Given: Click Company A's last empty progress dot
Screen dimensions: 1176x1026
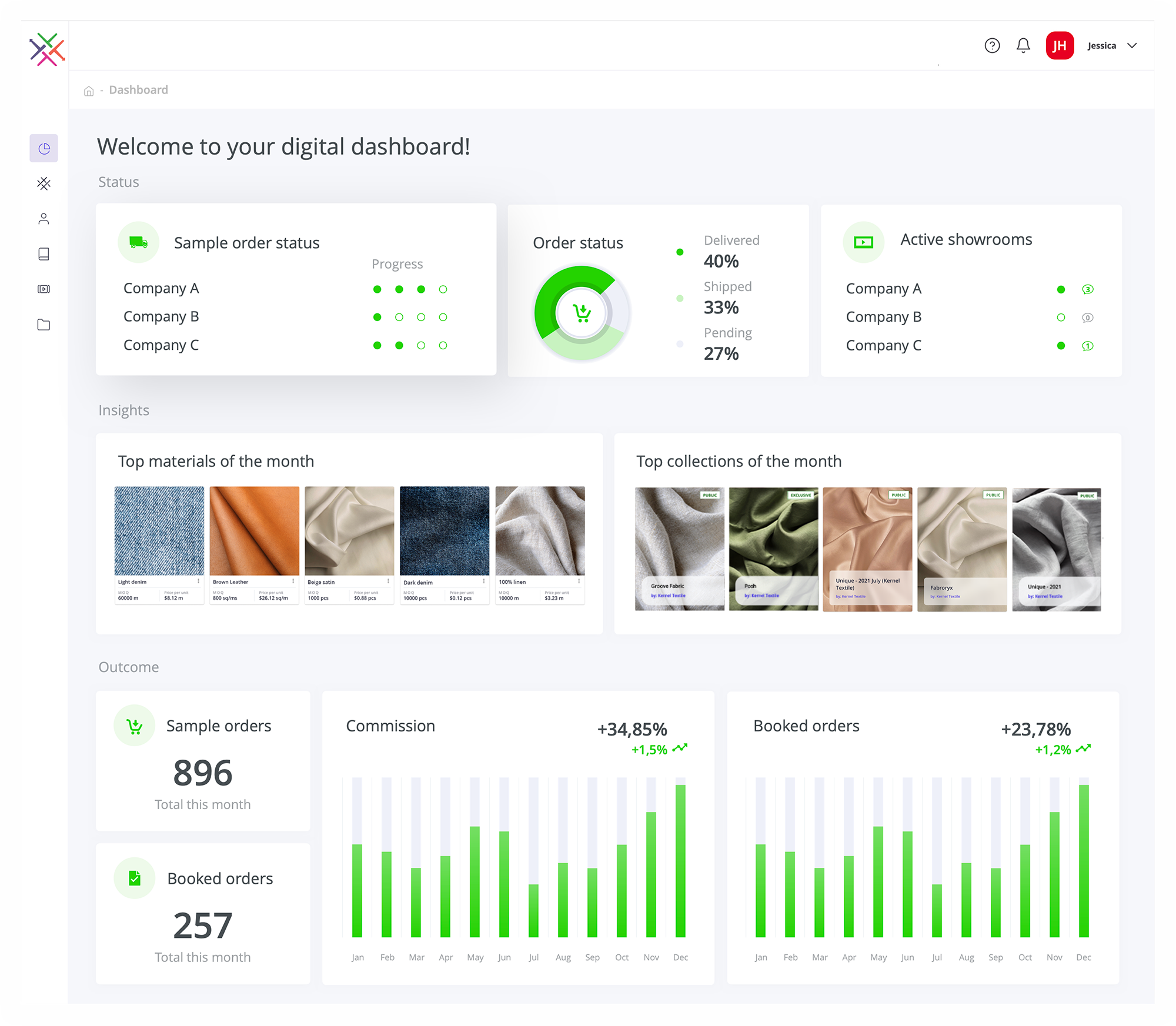Looking at the screenshot, I should point(443,289).
